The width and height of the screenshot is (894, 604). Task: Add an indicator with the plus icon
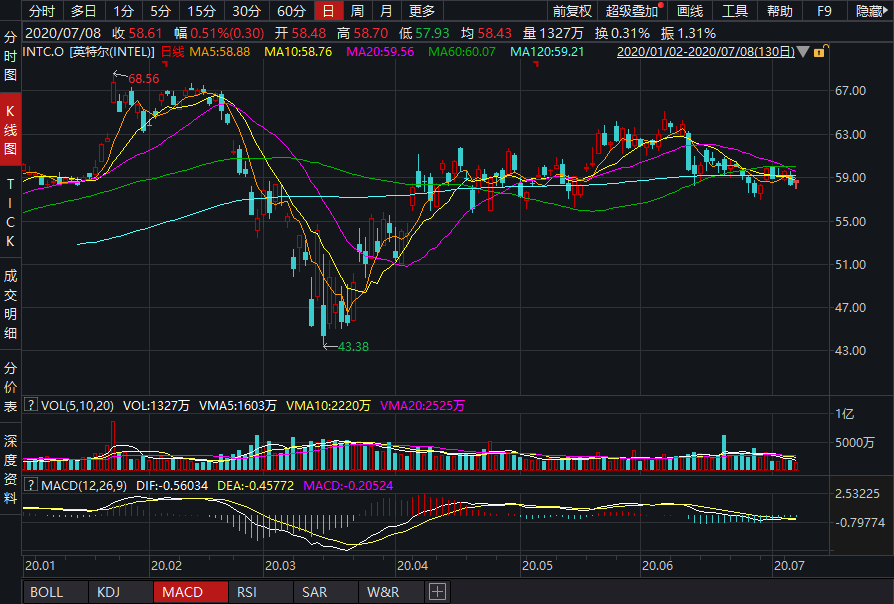click(437, 592)
